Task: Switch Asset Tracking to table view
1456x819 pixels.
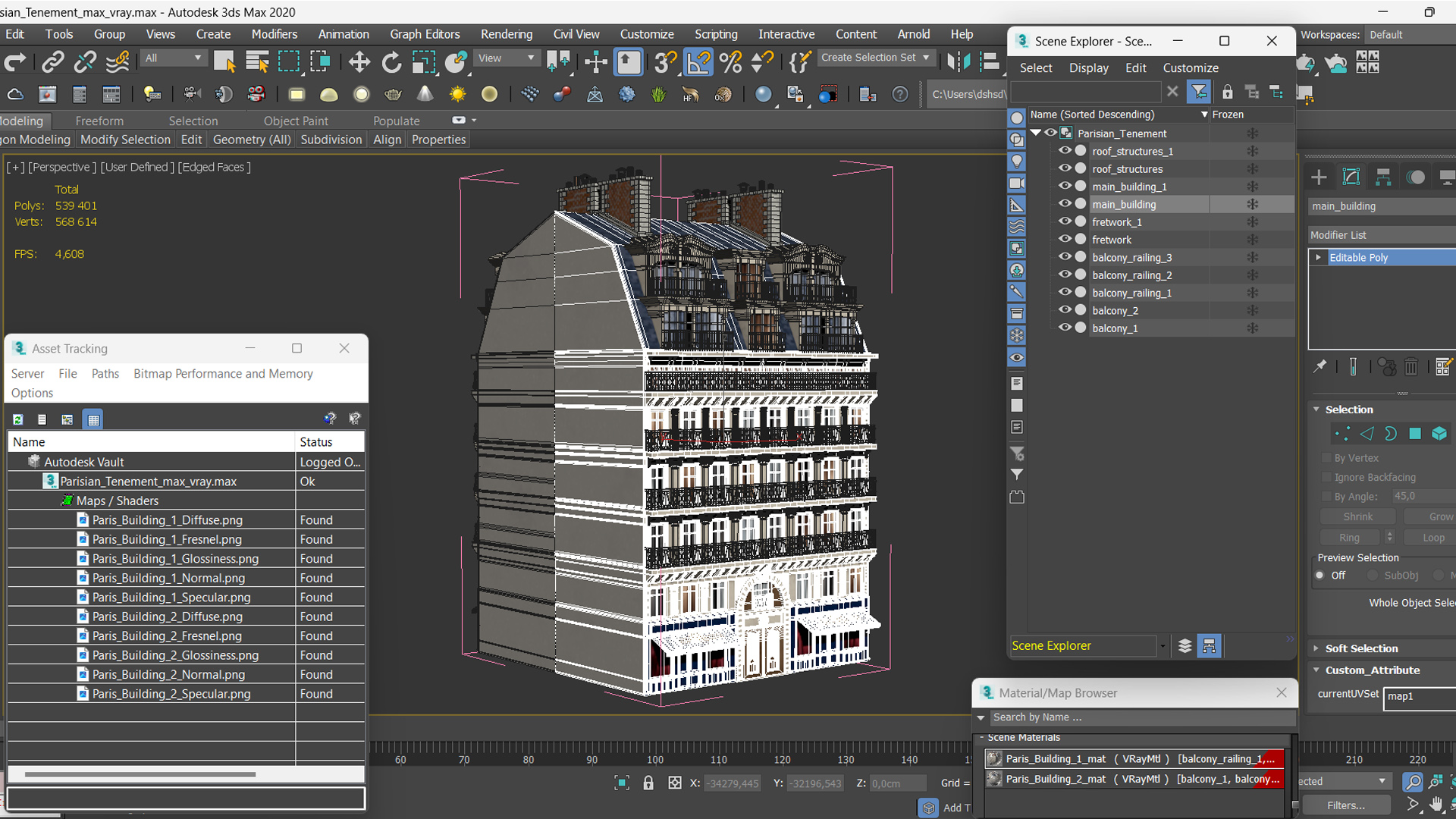Action: (93, 419)
